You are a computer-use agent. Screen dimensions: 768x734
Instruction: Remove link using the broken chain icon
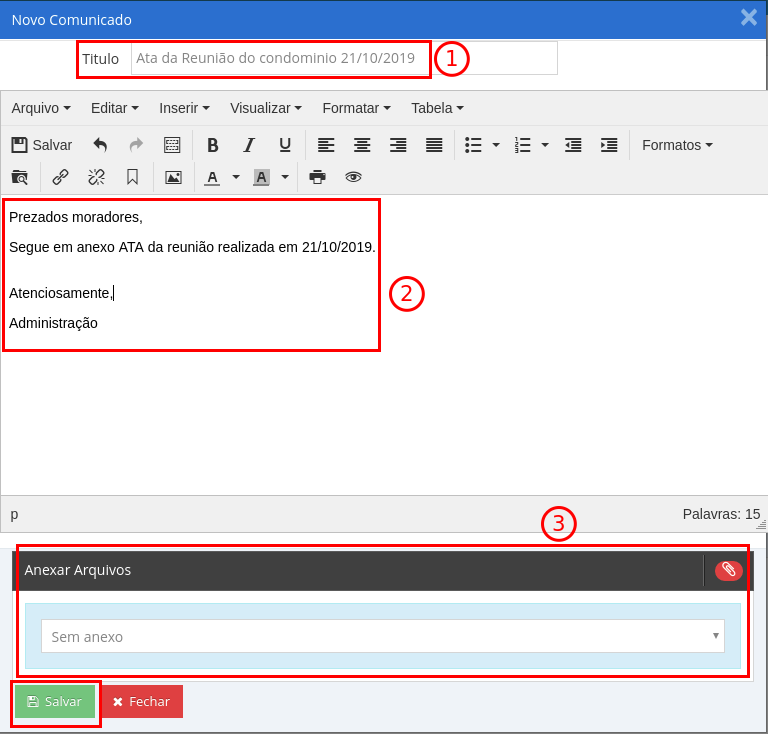pos(96,177)
